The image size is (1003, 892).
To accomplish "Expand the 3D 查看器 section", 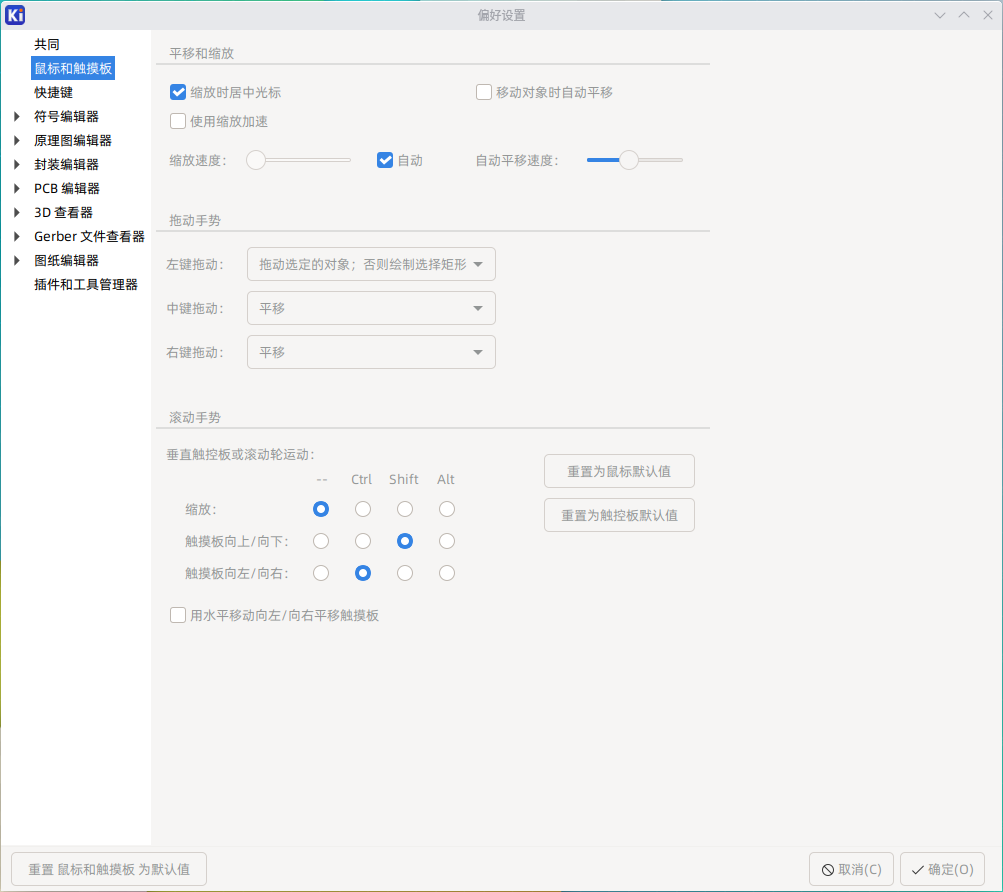I will [17, 212].
